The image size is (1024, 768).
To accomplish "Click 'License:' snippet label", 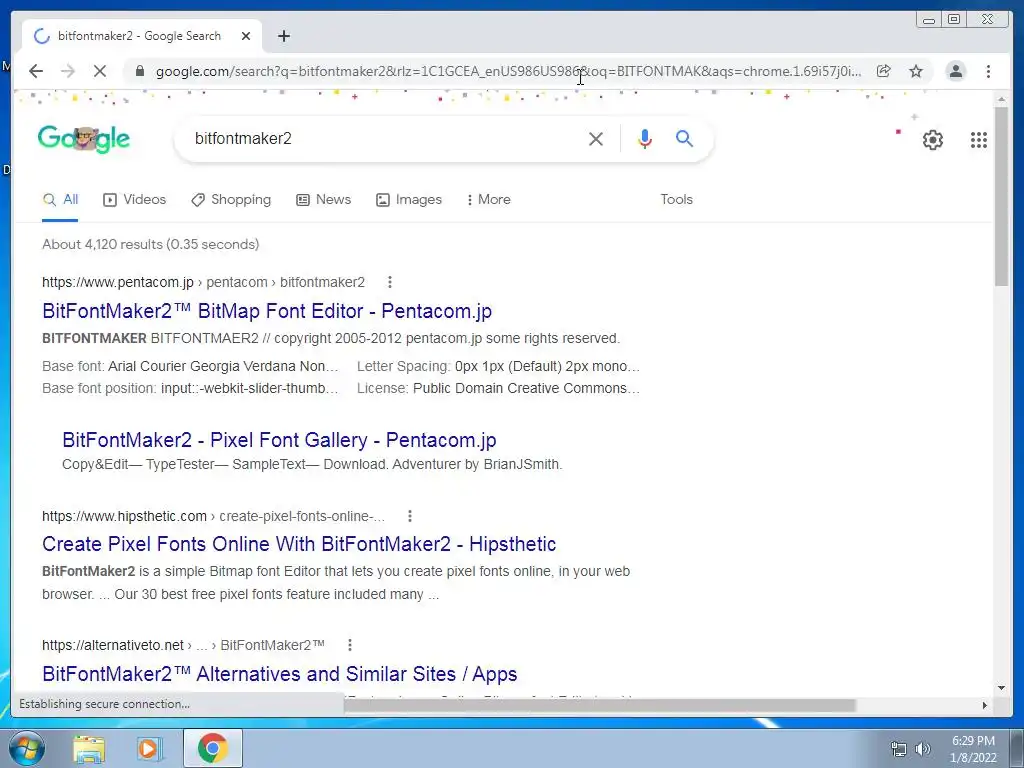I will coord(382,389).
